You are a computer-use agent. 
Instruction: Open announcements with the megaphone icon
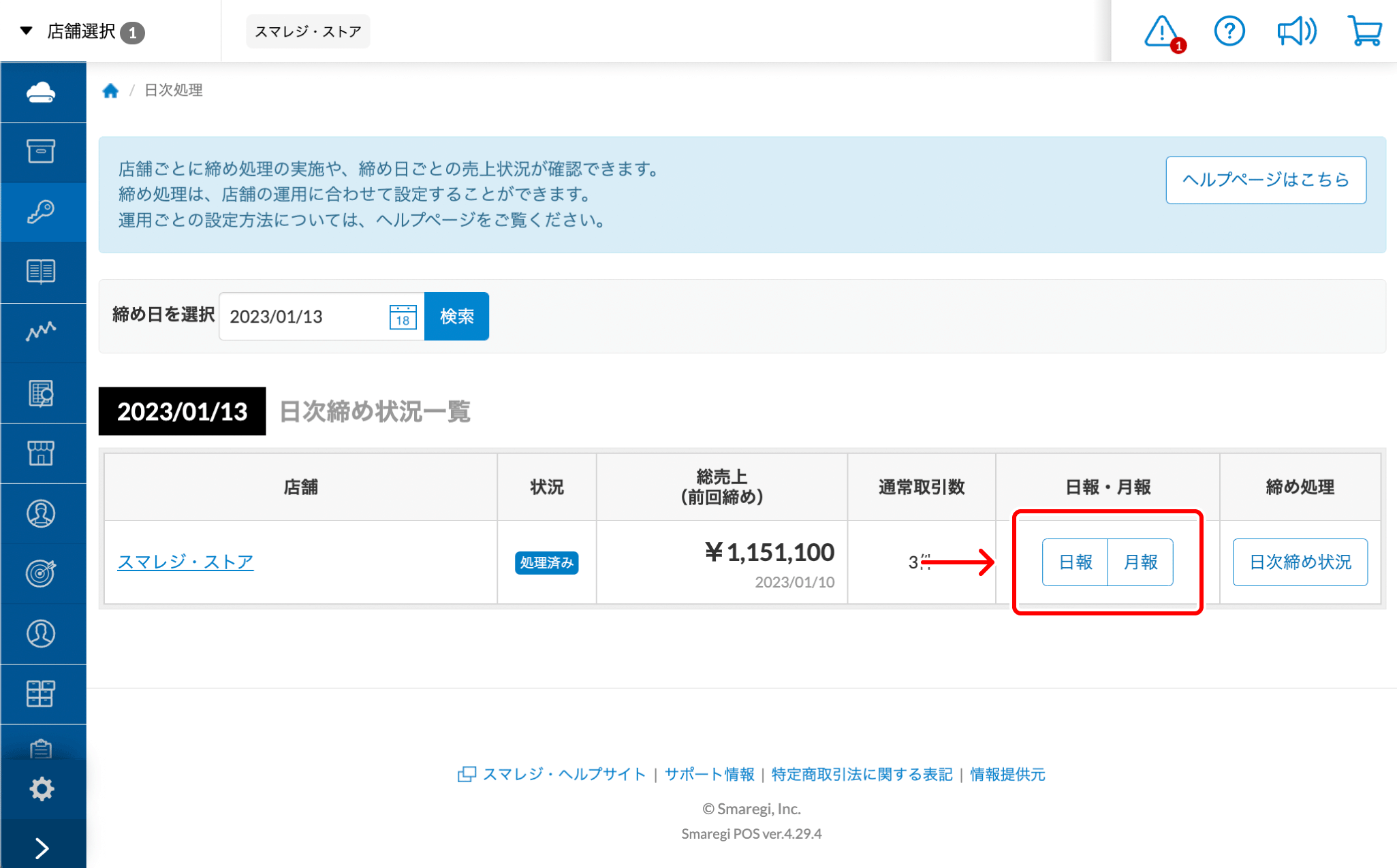(1296, 31)
